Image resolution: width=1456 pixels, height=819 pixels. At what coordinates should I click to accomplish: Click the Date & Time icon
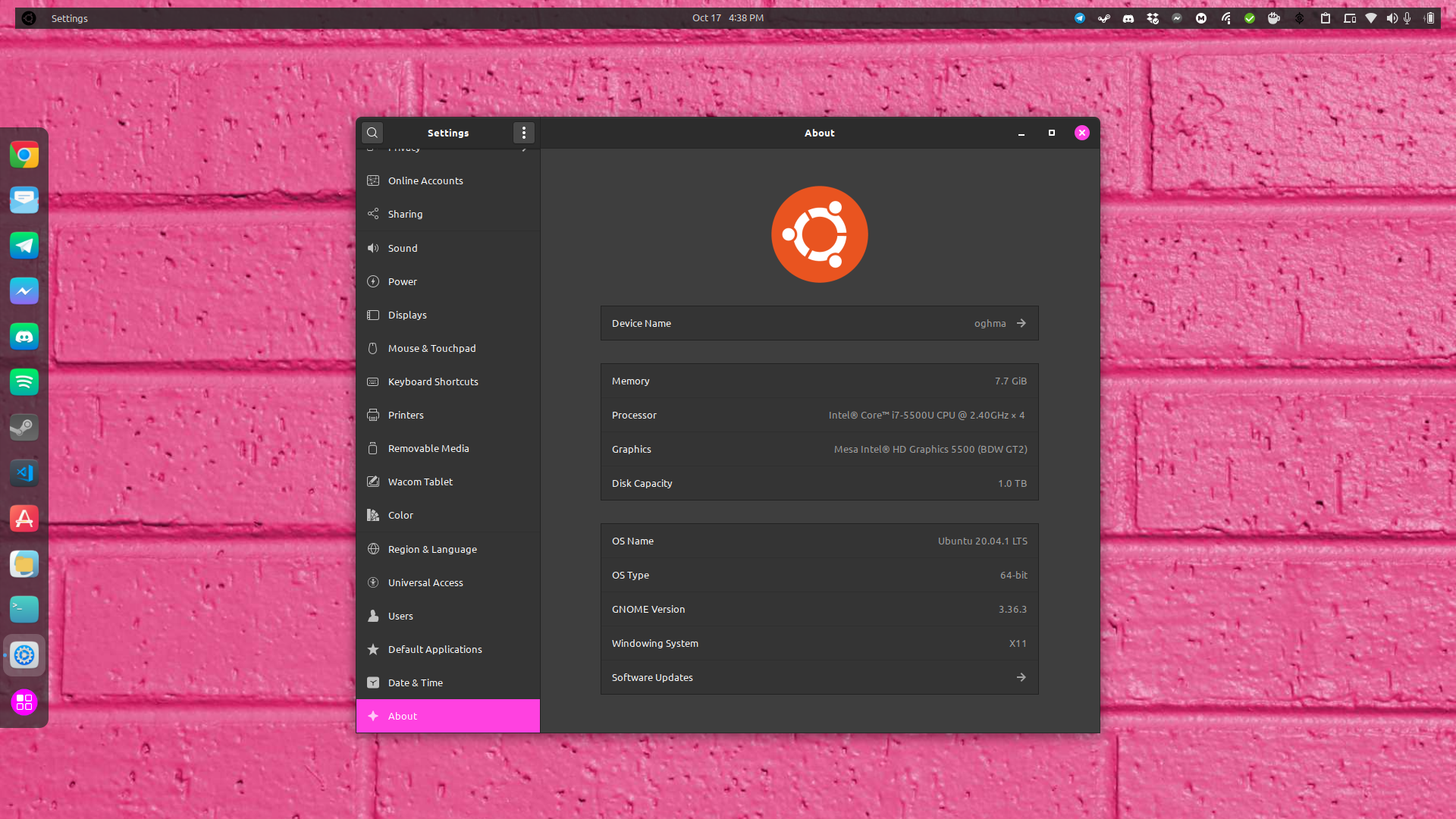tap(373, 682)
